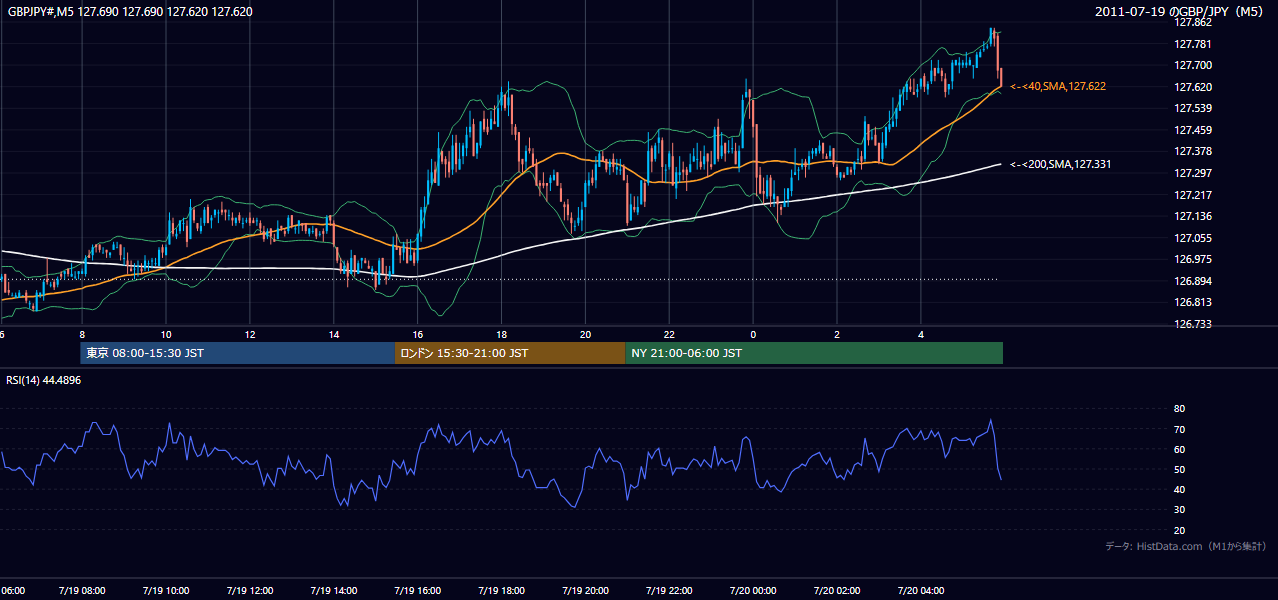The image size is (1278, 600).
Task: Click the 127.620 price axis label
Action: 1194,87
